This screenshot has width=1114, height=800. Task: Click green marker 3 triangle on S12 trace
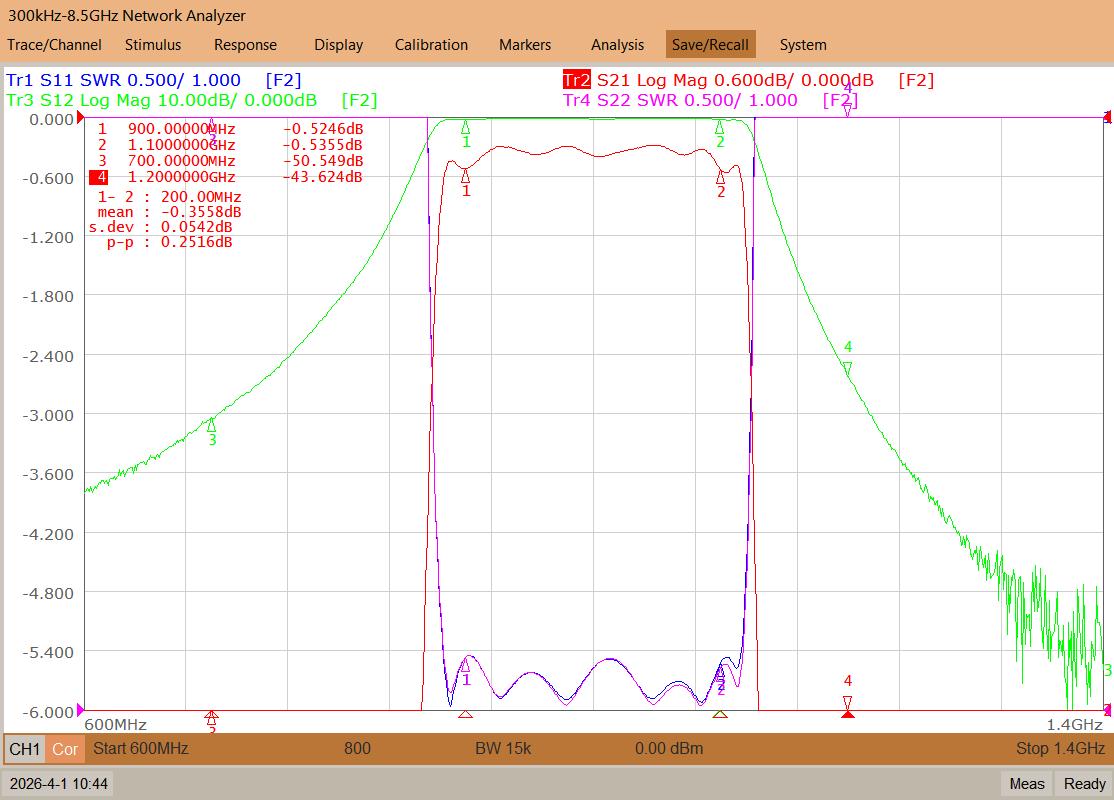[x=211, y=425]
